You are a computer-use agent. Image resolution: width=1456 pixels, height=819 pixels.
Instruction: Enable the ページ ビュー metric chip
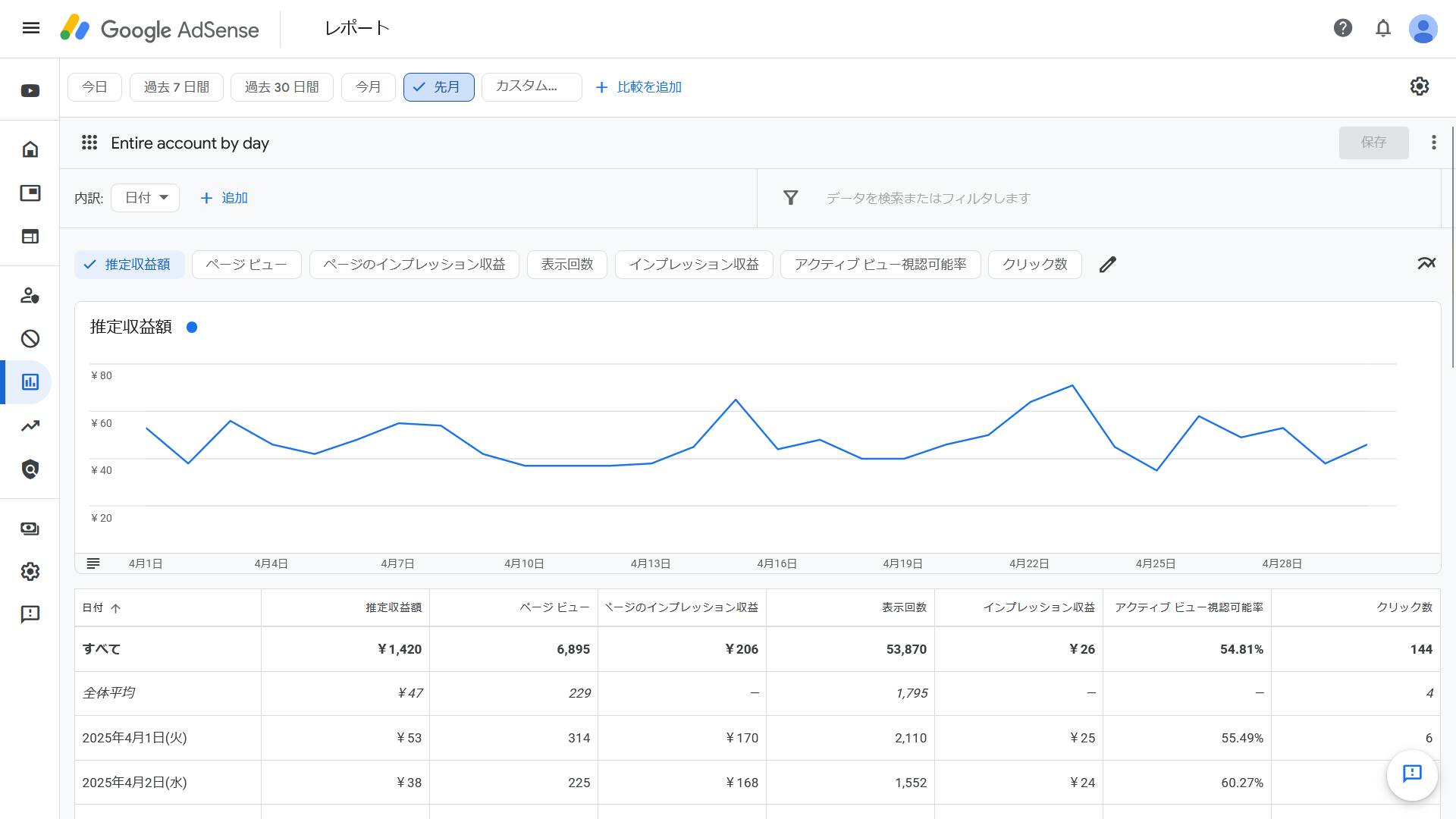click(x=246, y=265)
